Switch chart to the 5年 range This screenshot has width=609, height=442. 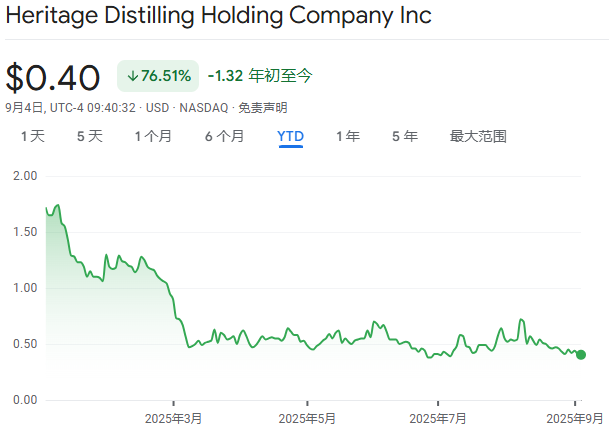coord(405,136)
